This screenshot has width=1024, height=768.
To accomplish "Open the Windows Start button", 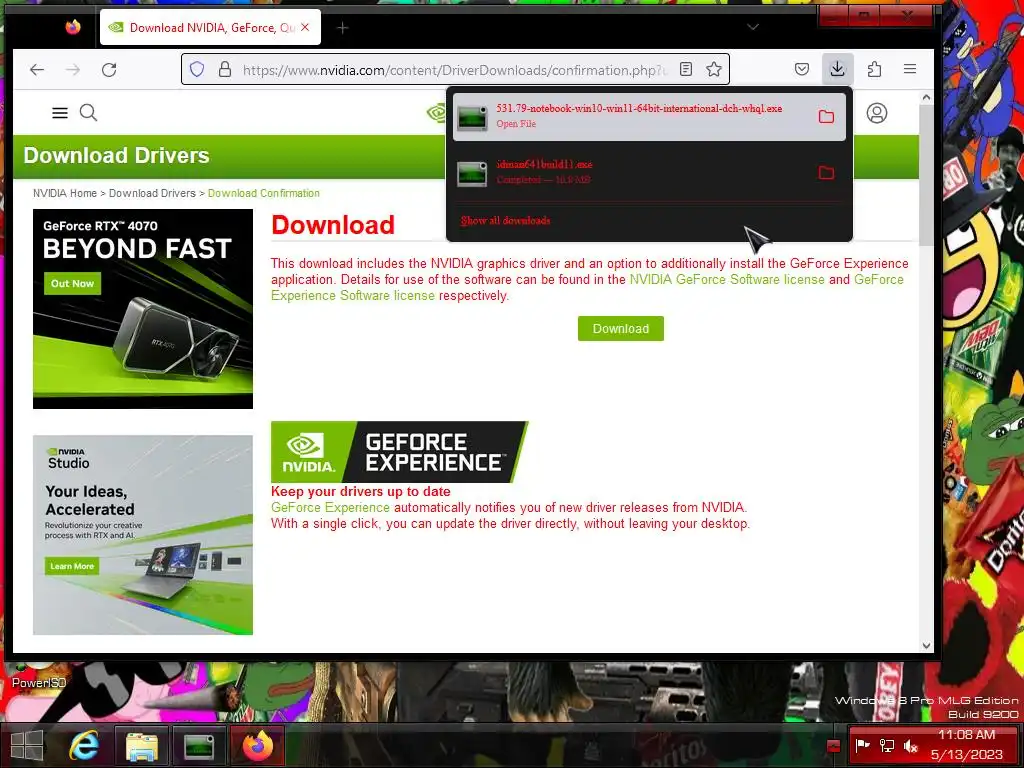I will click(x=27, y=746).
